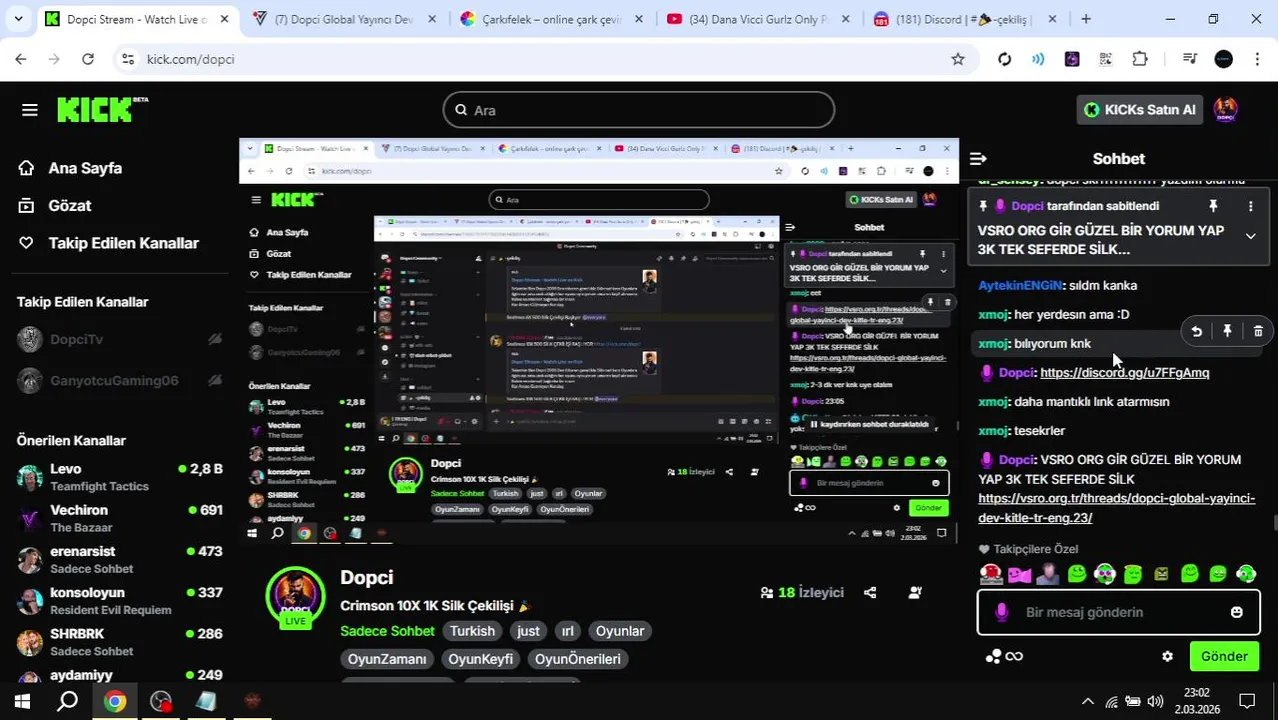Open the three-dot menu on pinned message
The height and width of the screenshot is (720, 1278).
1250,206
